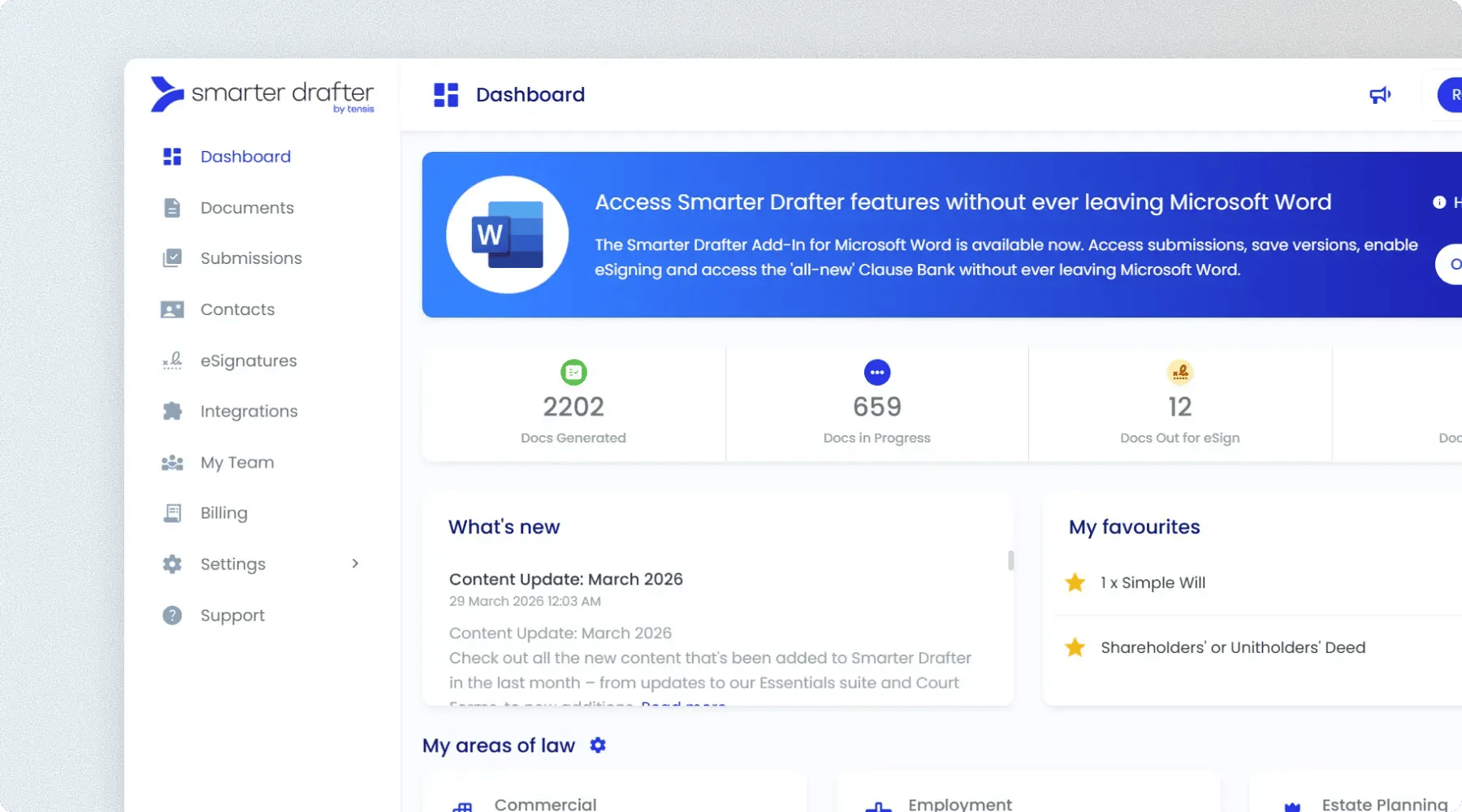Image resolution: width=1462 pixels, height=812 pixels.
Task: Click the Smarter Drafter logo
Action: tap(262, 95)
